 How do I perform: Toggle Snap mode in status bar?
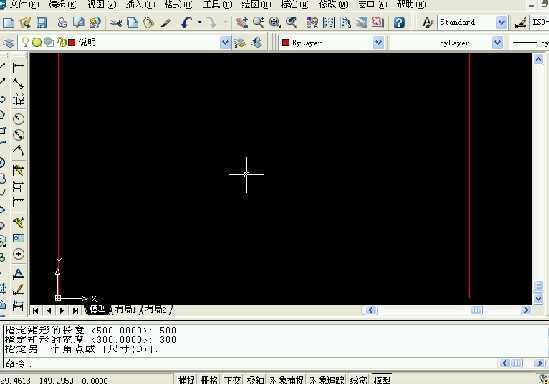coord(185,380)
